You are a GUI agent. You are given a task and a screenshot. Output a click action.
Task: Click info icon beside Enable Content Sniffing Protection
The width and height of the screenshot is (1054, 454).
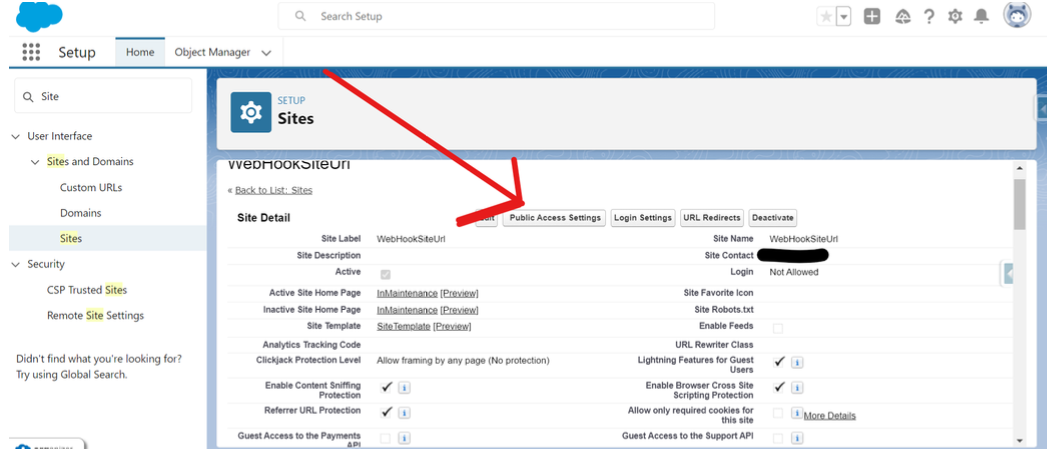(x=404, y=387)
